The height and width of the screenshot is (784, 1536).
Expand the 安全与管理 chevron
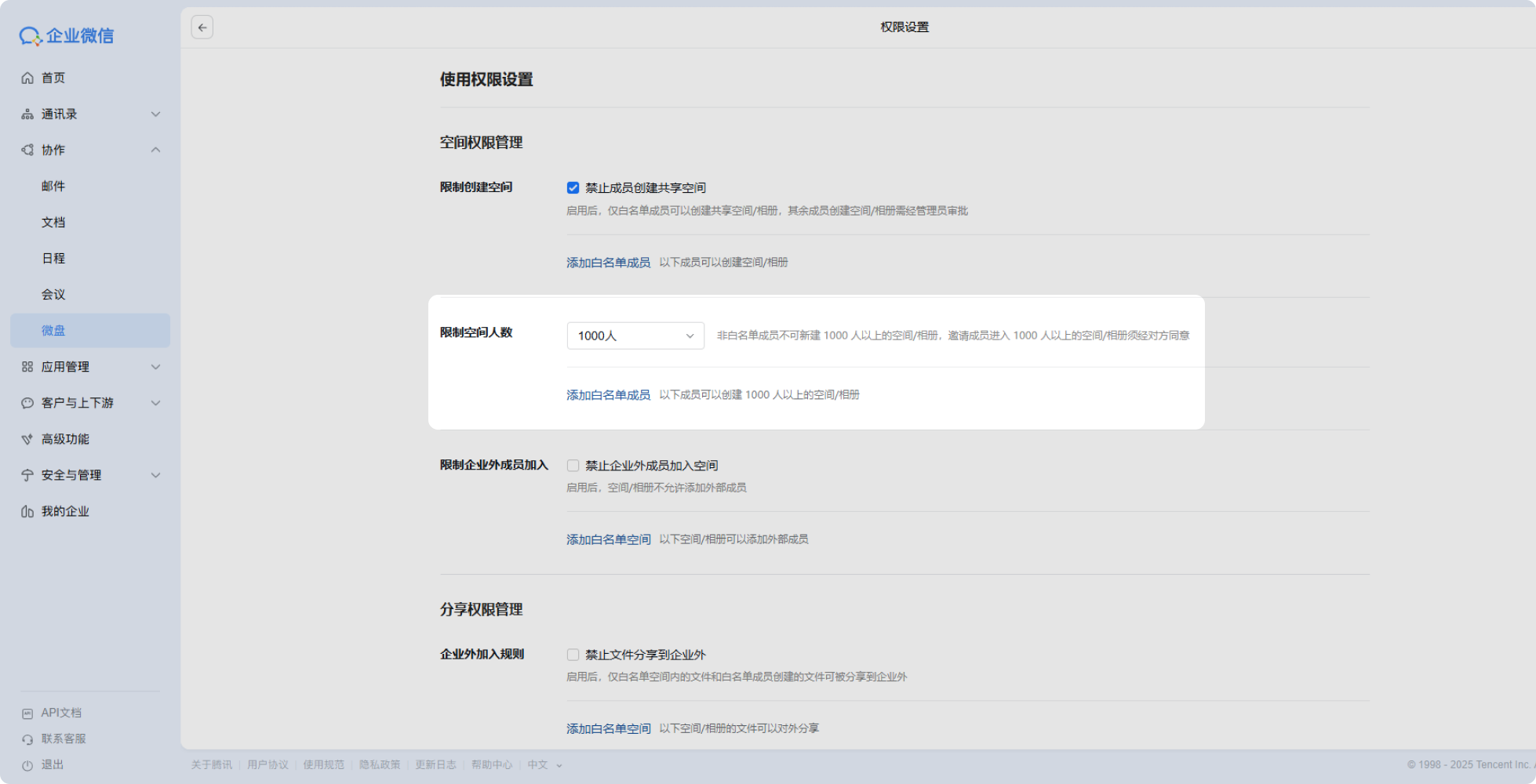pos(155,475)
